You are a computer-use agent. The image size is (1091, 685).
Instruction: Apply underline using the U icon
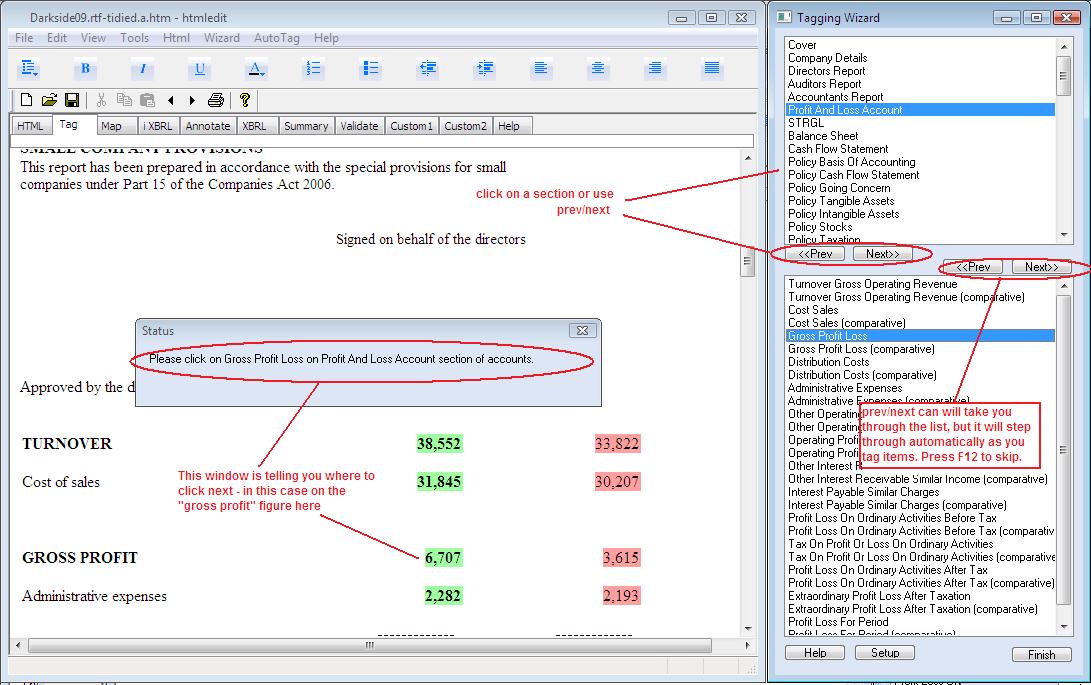[x=200, y=68]
